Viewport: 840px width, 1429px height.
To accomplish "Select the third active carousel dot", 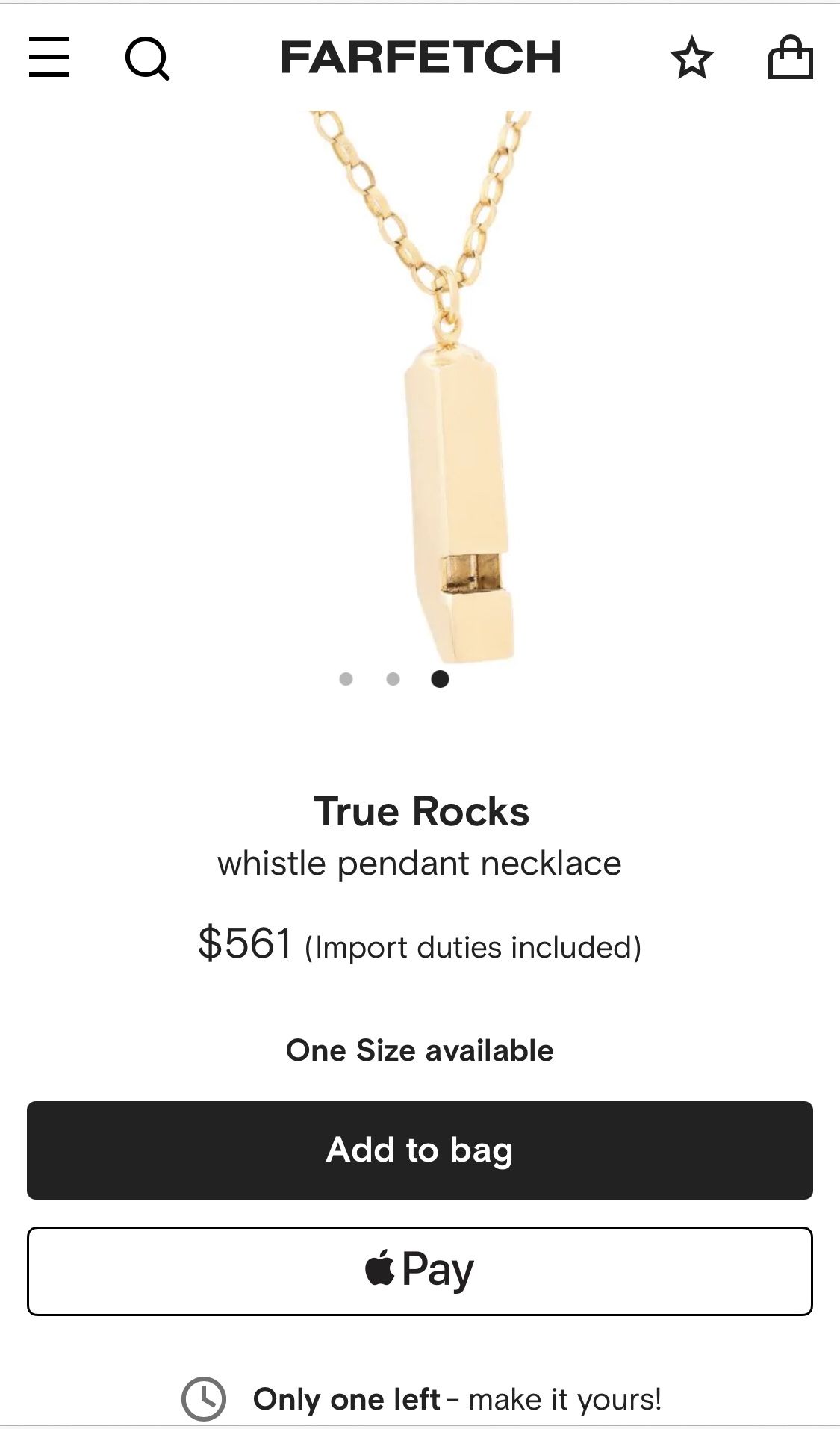I will pyautogui.click(x=441, y=679).
